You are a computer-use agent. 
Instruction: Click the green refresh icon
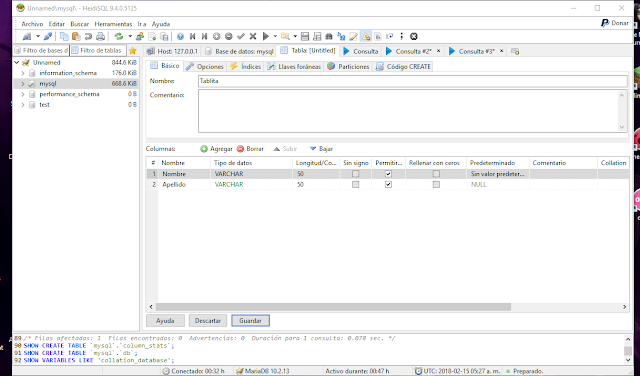(x=119, y=36)
